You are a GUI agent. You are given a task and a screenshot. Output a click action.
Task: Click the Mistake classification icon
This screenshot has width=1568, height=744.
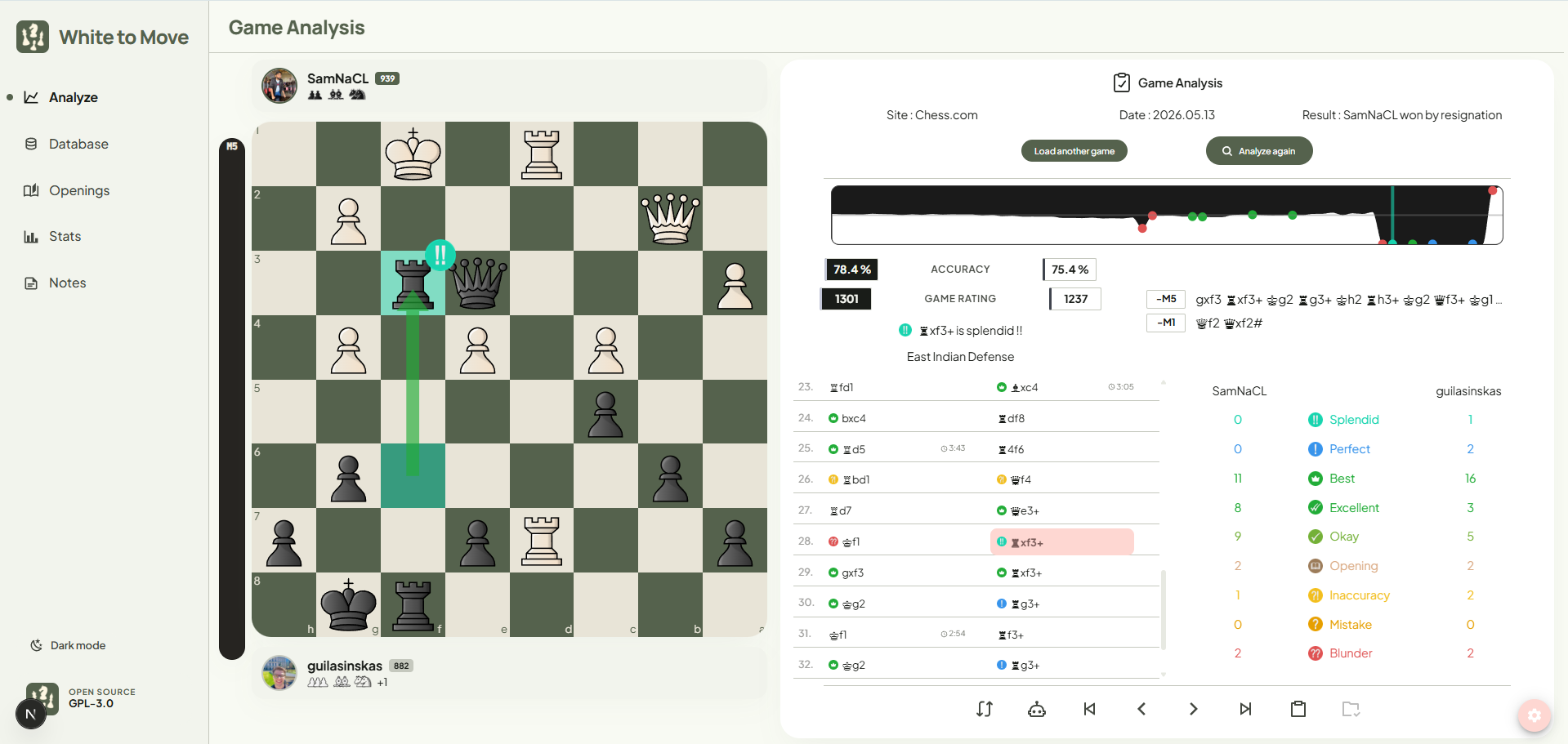(1315, 625)
